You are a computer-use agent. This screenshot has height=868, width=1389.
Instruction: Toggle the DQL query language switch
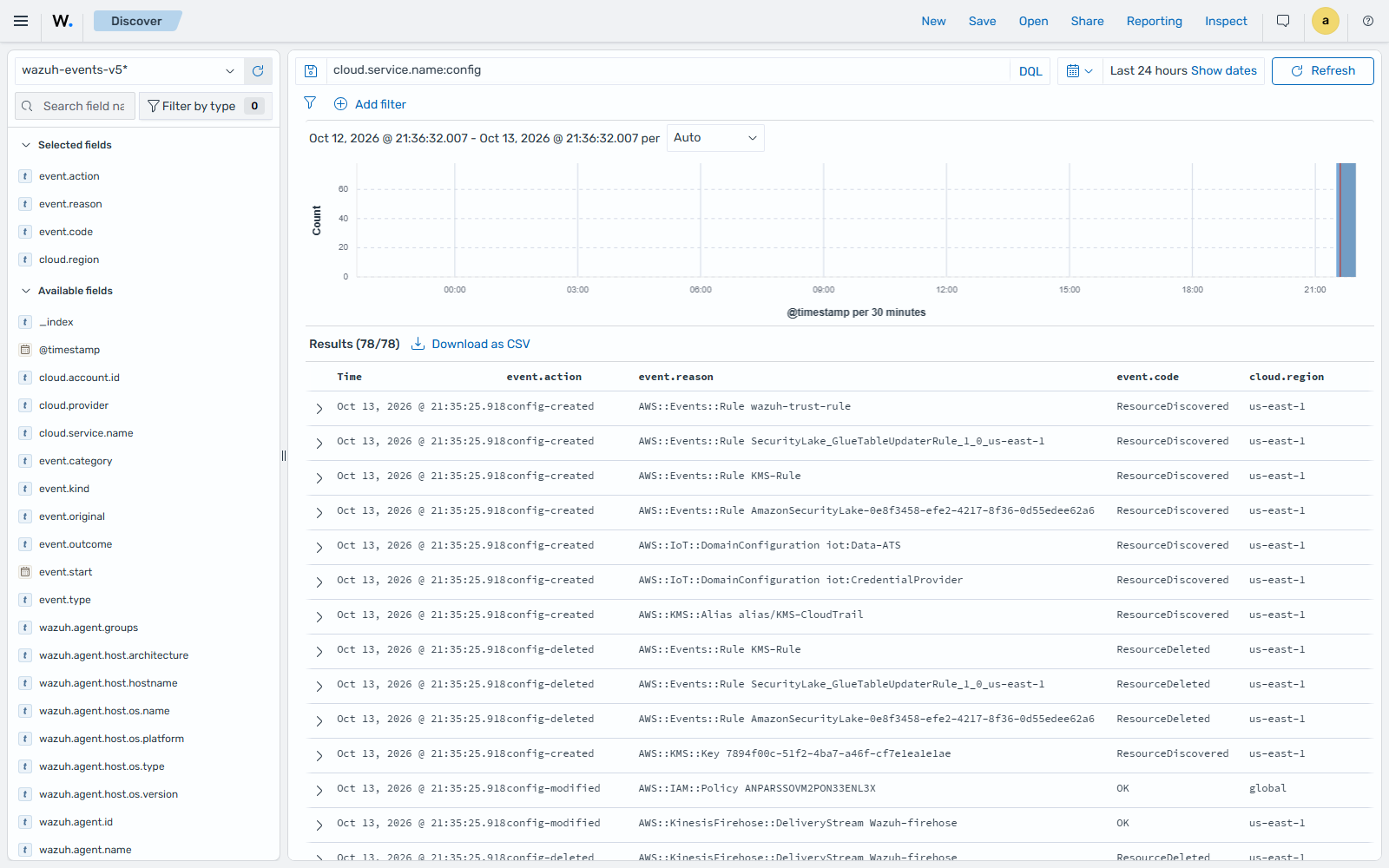pos(1030,71)
